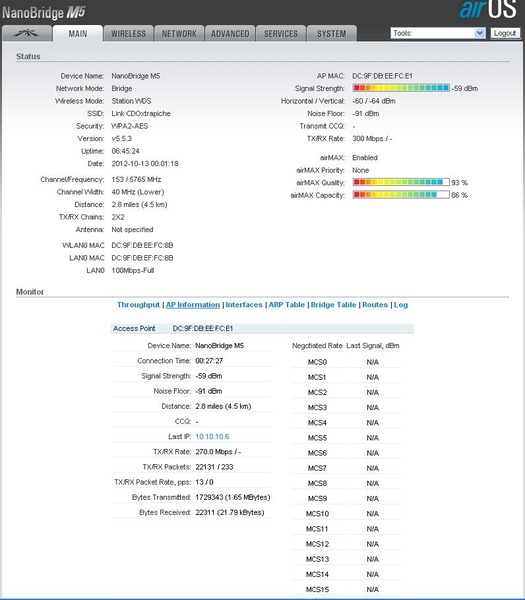Screen dimensions: 525x600
Task: Select the Uptime value 06:45:24
Action: pyautogui.click(x=126, y=151)
